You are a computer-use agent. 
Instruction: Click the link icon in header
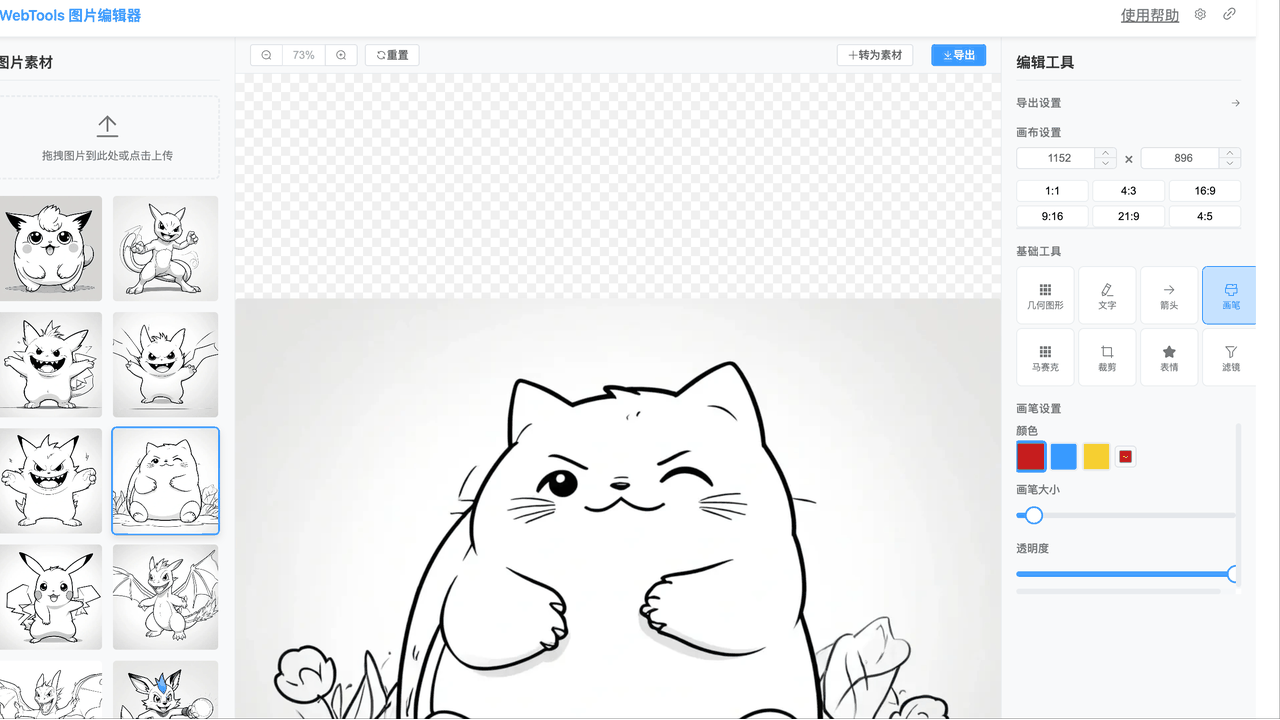pos(1229,14)
